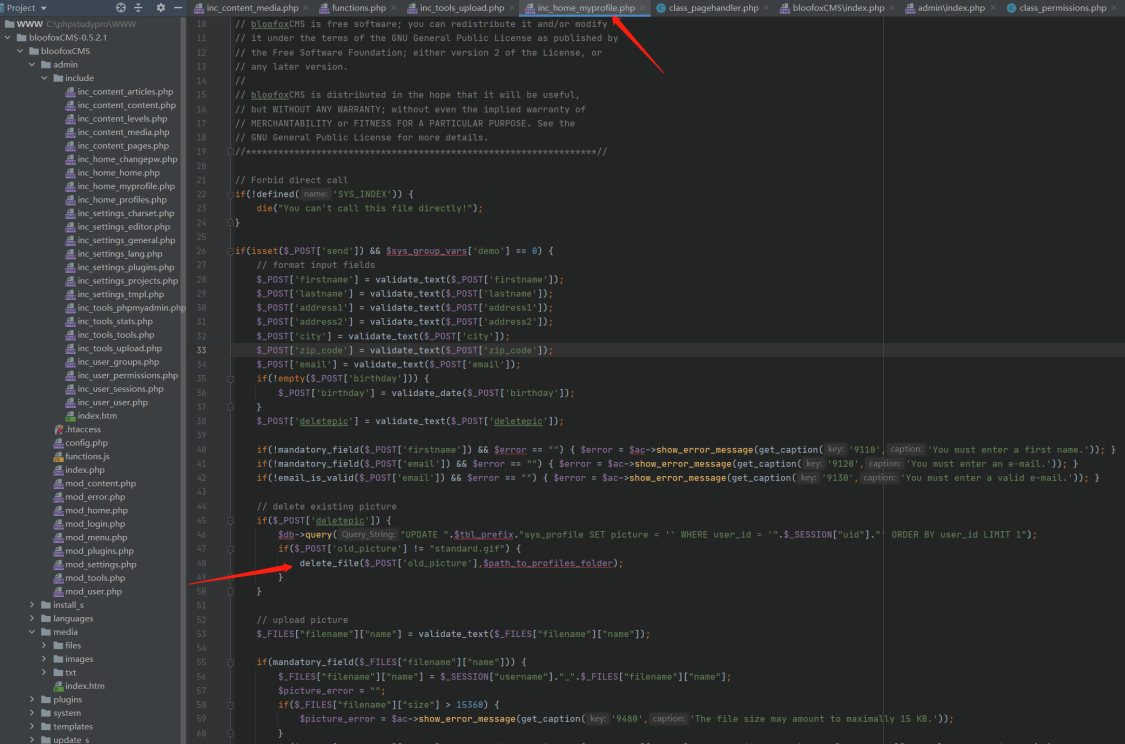Select mod_user.php file icon
1125x744 pixels.
pos(59,592)
